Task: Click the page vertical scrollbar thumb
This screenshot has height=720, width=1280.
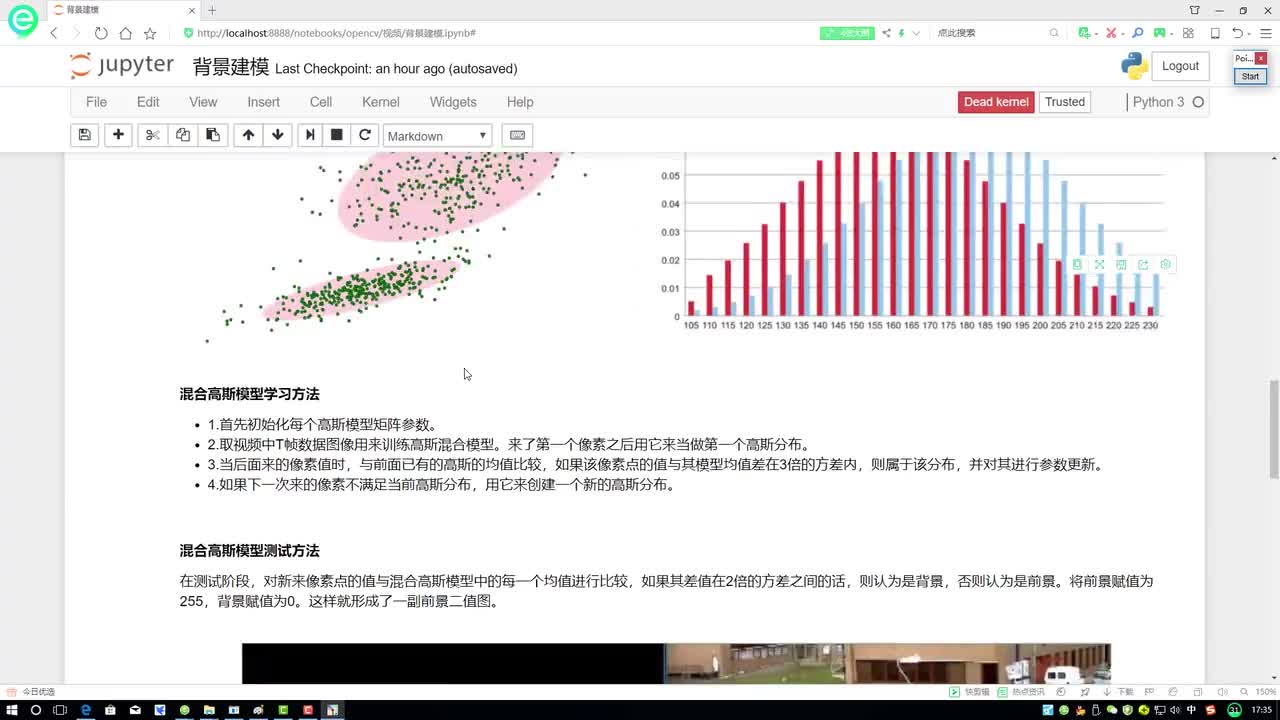Action: 1274,429
